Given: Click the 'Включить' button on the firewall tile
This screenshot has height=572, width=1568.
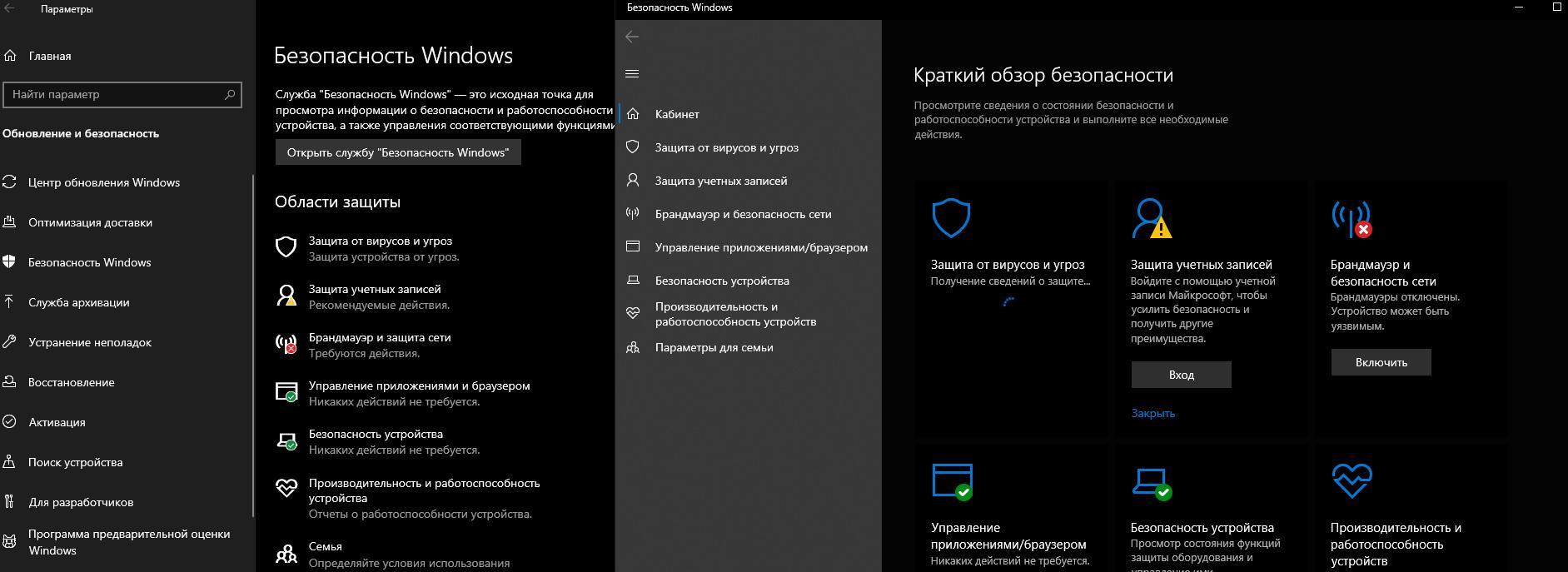Looking at the screenshot, I should (1381, 362).
